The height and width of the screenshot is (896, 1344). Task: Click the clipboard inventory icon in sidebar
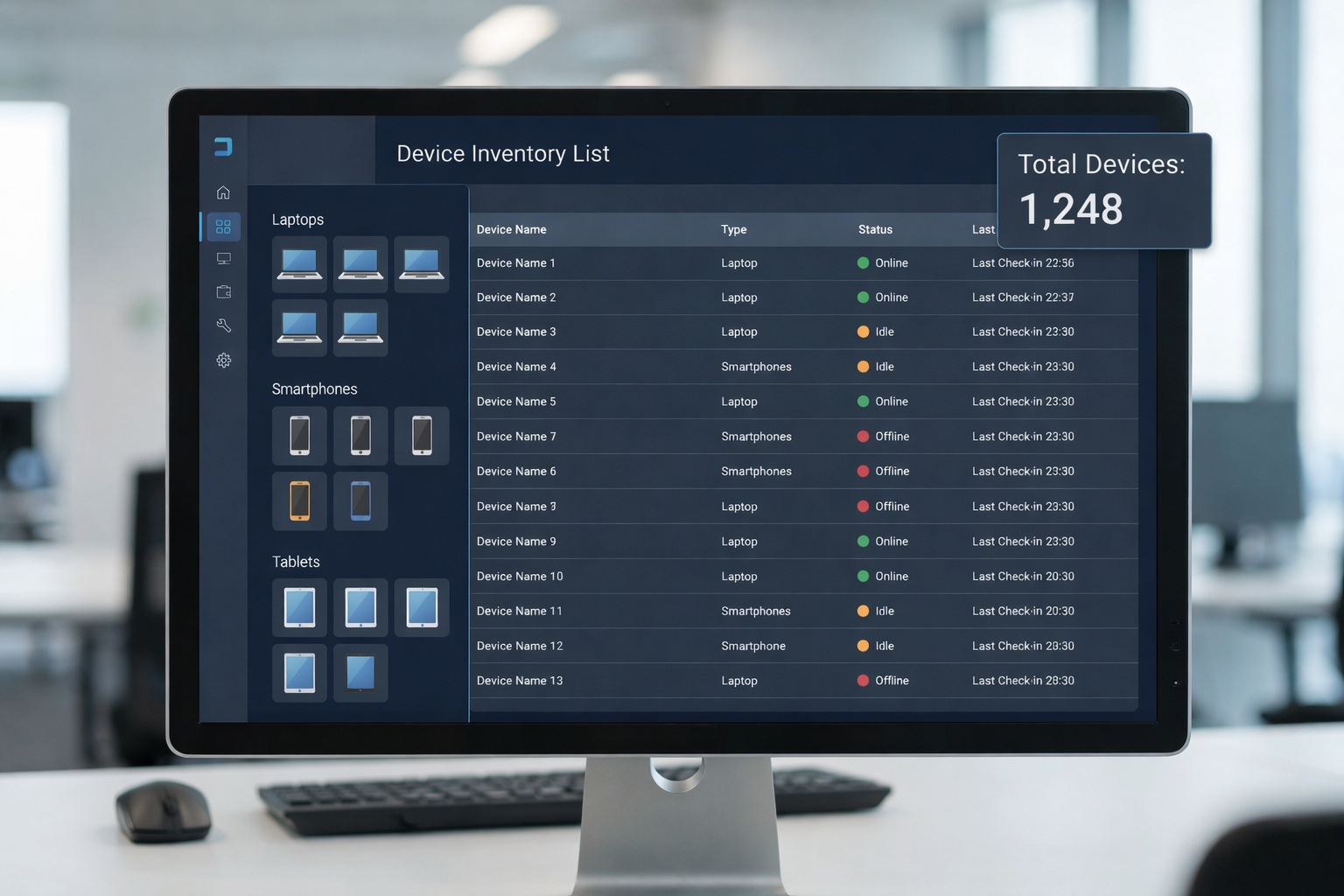tap(224, 291)
